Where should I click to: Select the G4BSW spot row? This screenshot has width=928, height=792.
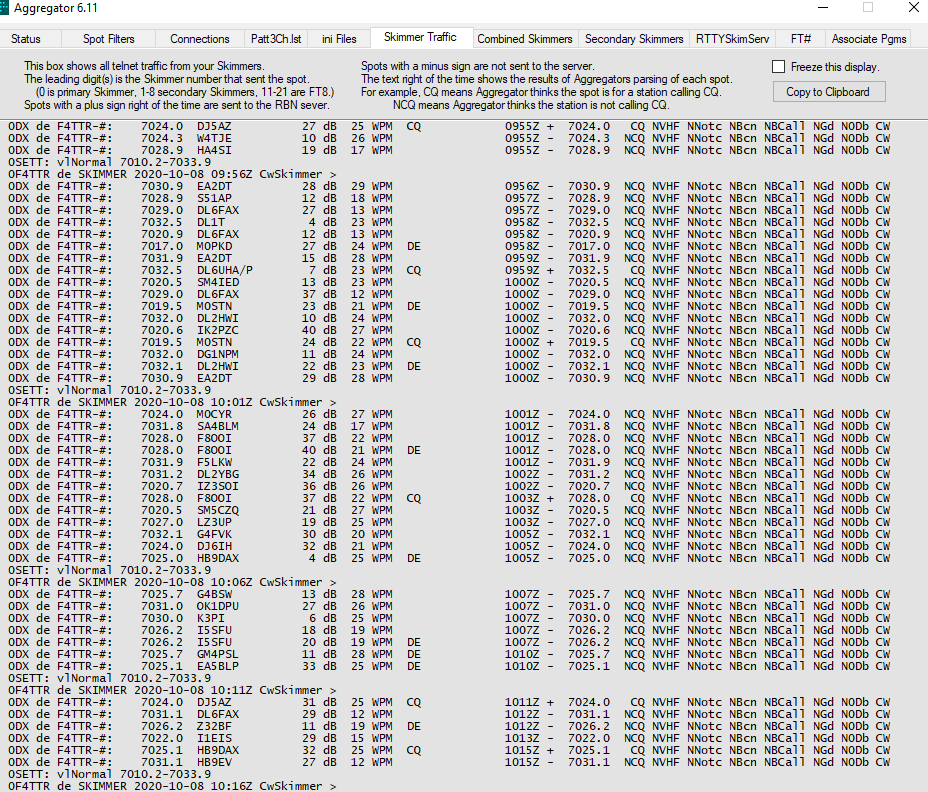(x=449, y=594)
